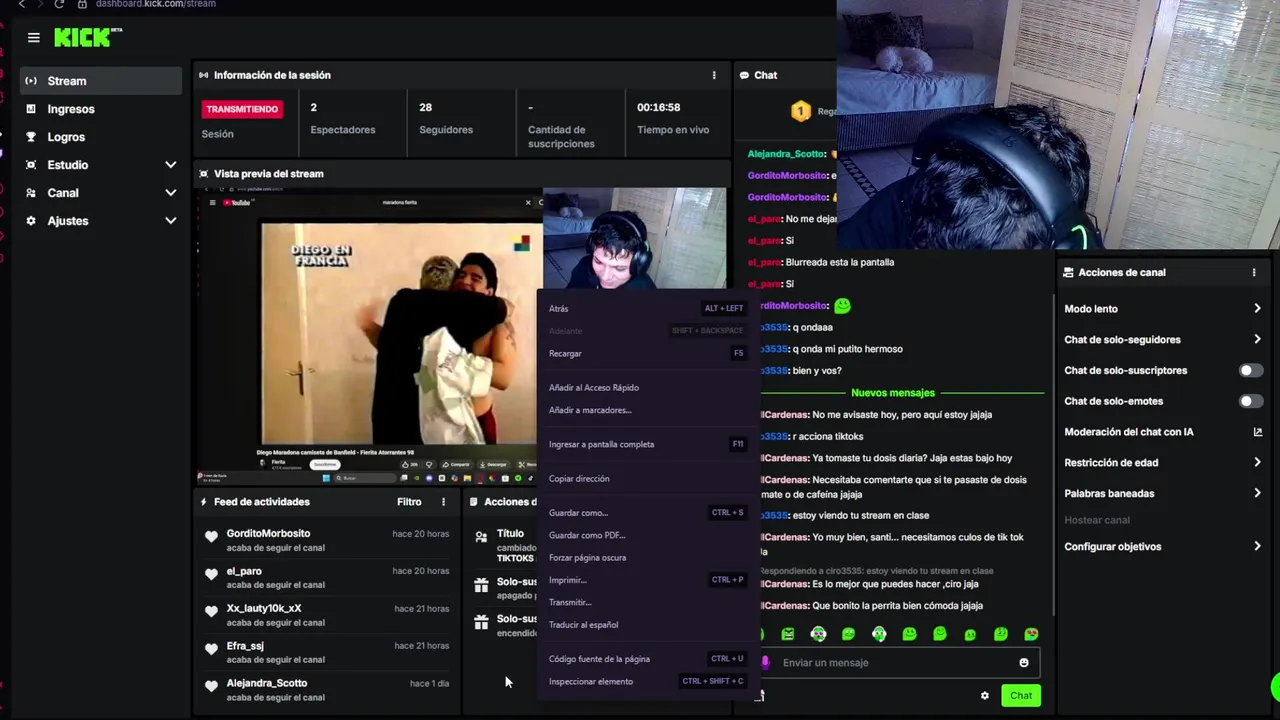Open the hamburger menu beside the Kick logo

(x=34, y=38)
